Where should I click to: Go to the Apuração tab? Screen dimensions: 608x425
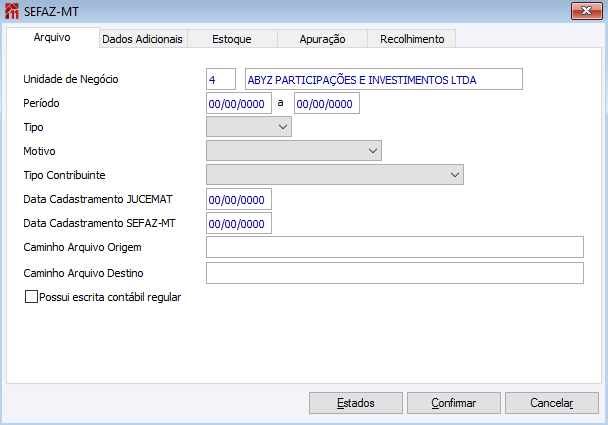tap(322, 39)
